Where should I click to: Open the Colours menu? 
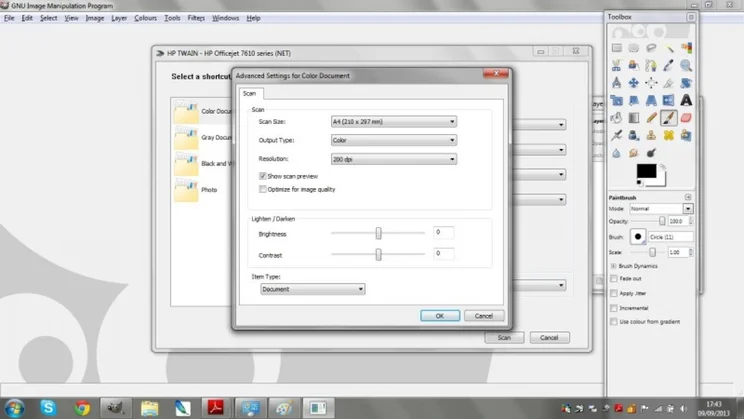click(x=145, y=18)
